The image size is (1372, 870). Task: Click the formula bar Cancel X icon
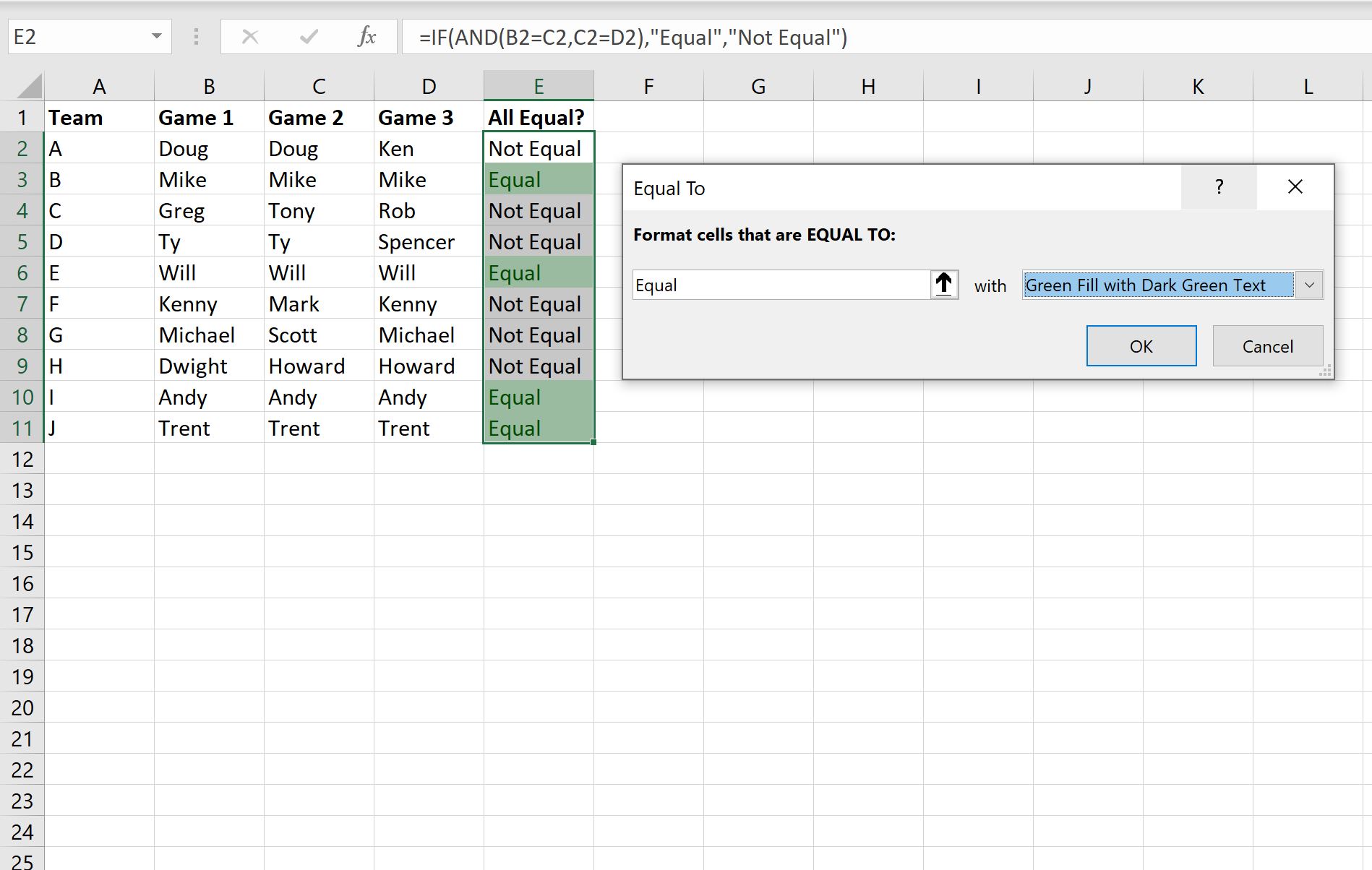[250, 37]
